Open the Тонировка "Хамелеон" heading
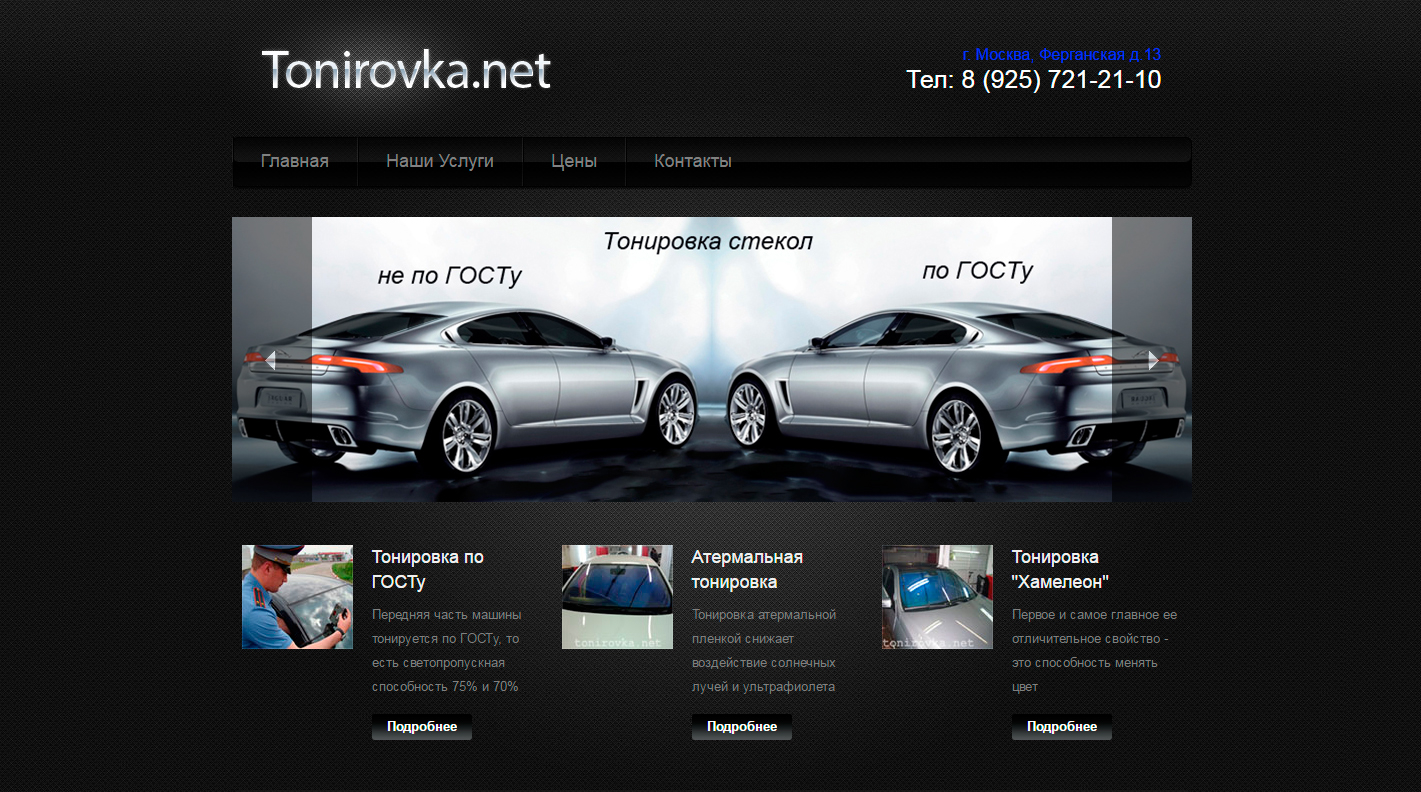The width and height of the screenshot is (1421, 792). [1060, 569]
